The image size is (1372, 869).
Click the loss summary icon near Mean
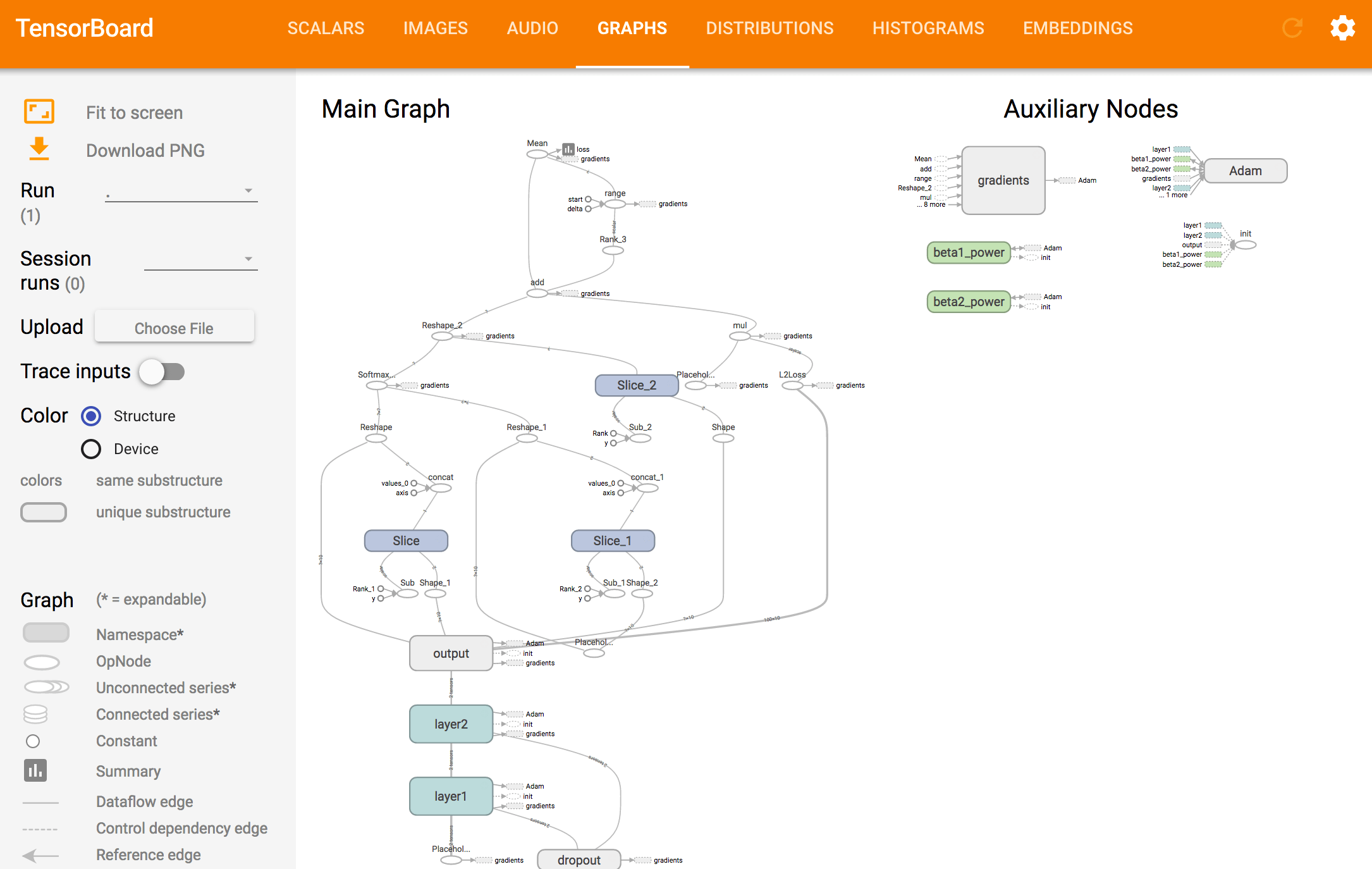pyautogui.click(x=568, y=149)
